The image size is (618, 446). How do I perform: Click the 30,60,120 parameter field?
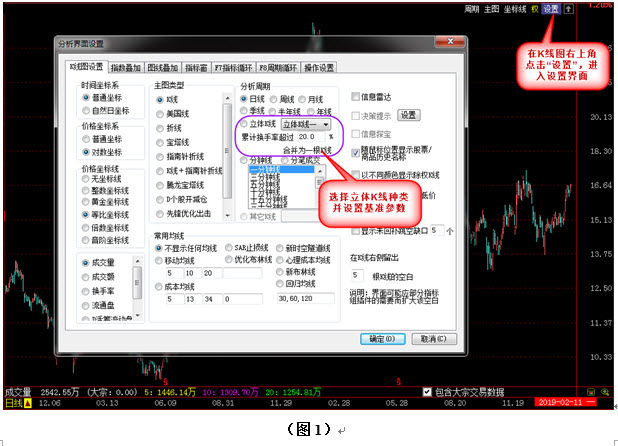pos(306,299)
